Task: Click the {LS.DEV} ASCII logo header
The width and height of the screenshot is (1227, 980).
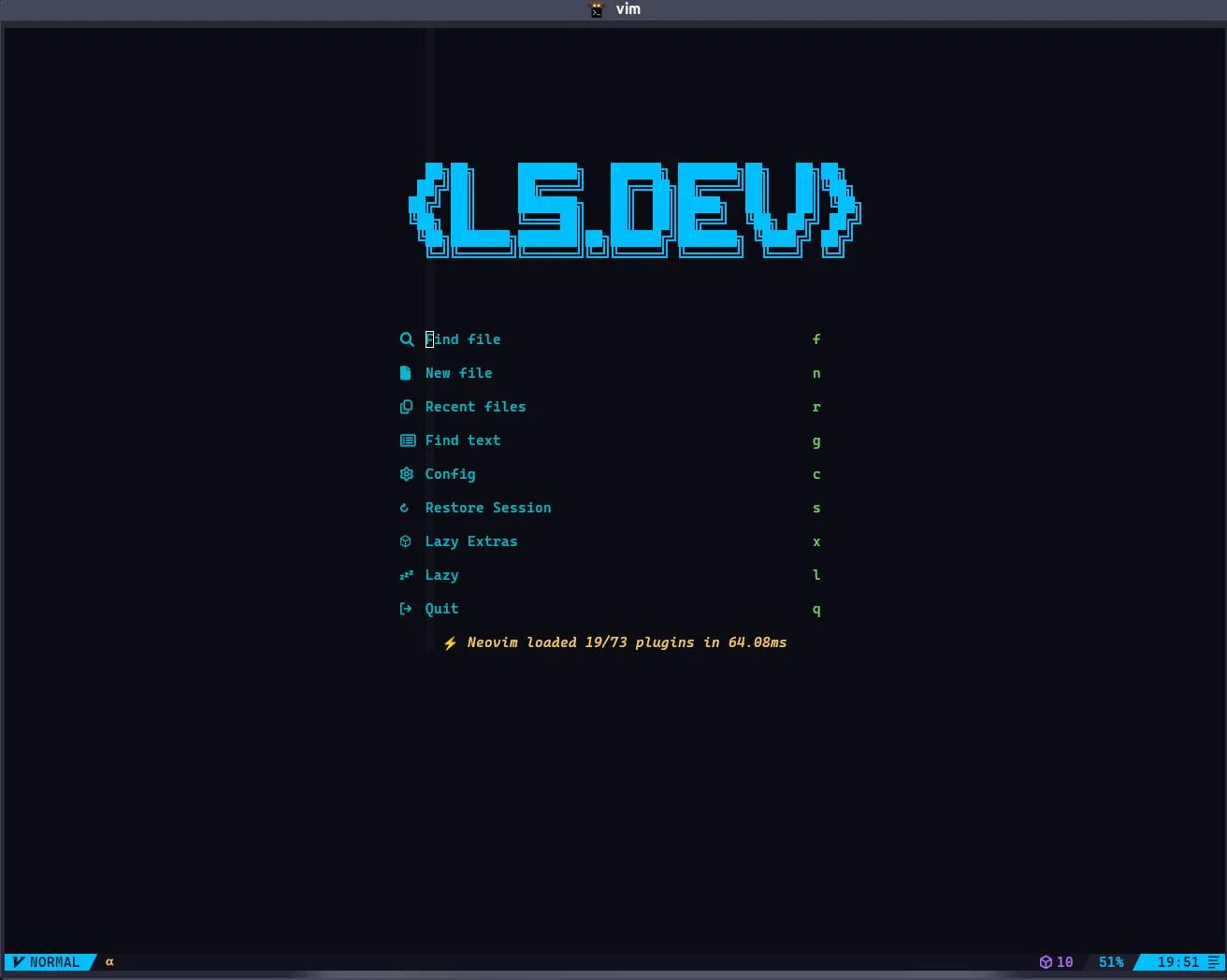Action: (634, 209)
